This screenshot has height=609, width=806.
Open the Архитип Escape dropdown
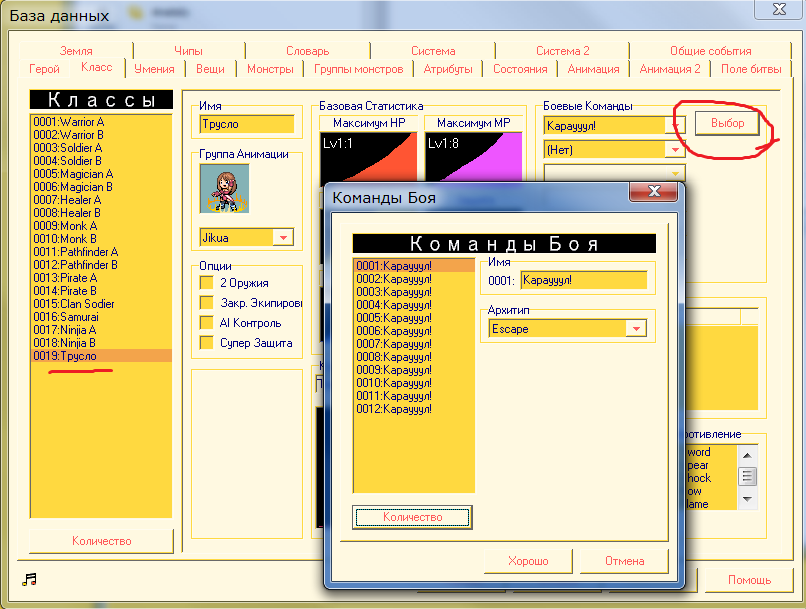(x=635, y=328)
